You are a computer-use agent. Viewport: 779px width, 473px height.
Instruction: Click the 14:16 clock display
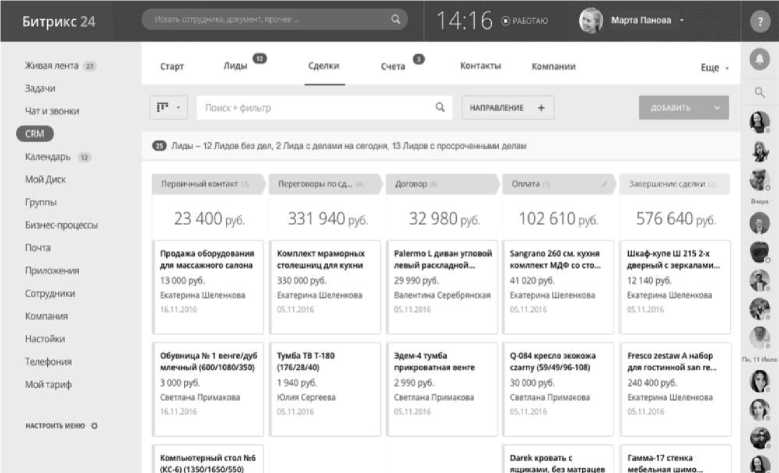point(465,21)
